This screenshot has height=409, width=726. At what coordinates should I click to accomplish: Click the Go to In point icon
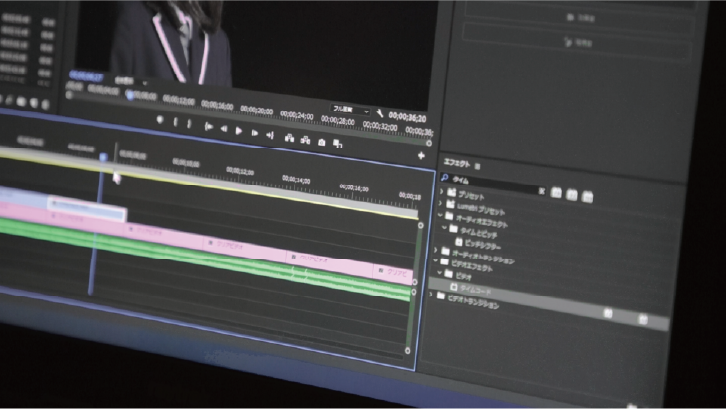207,127
